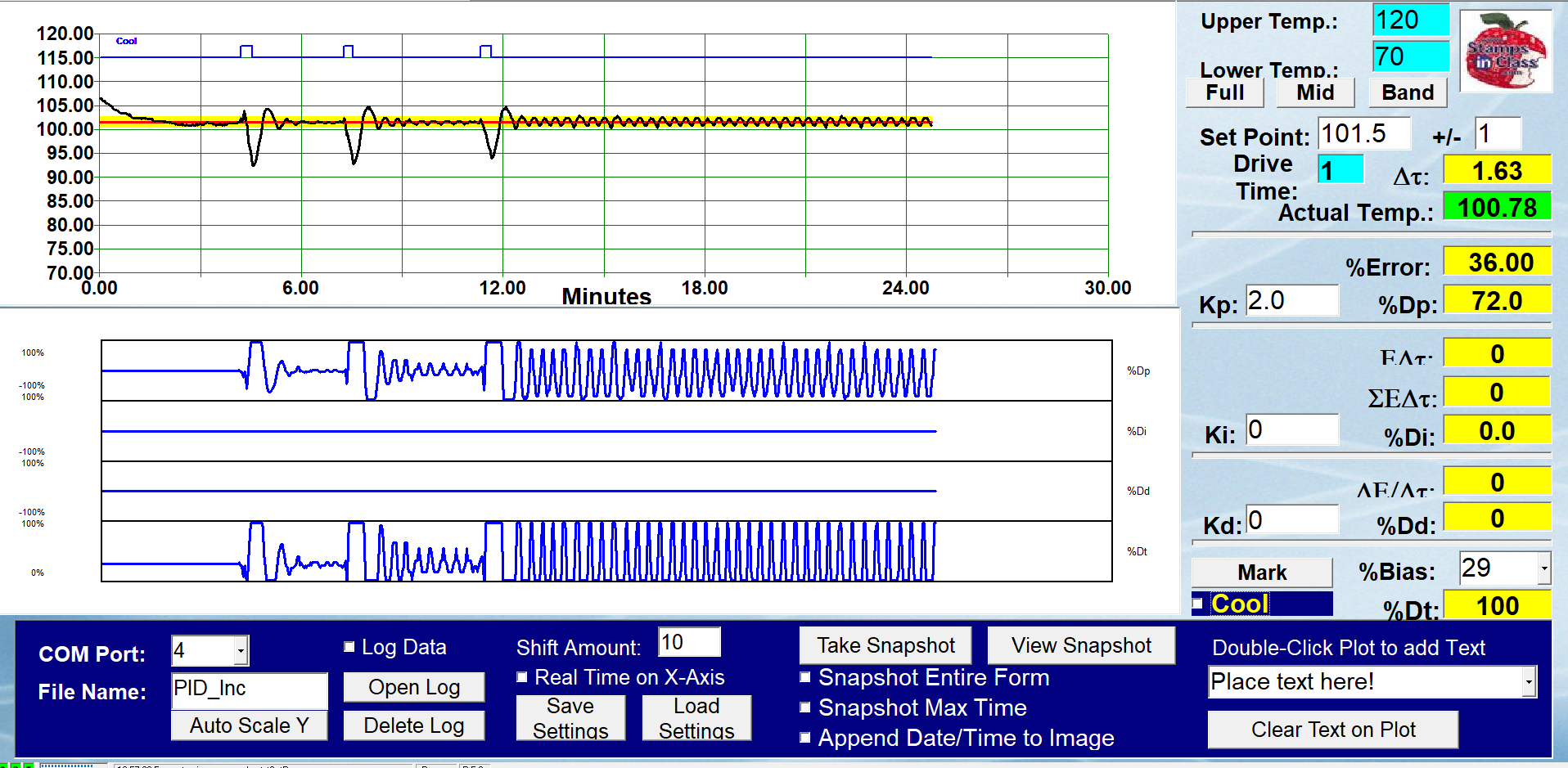Click the Δτ value 1.63
1568x768 pixels.
[1497, 170]
